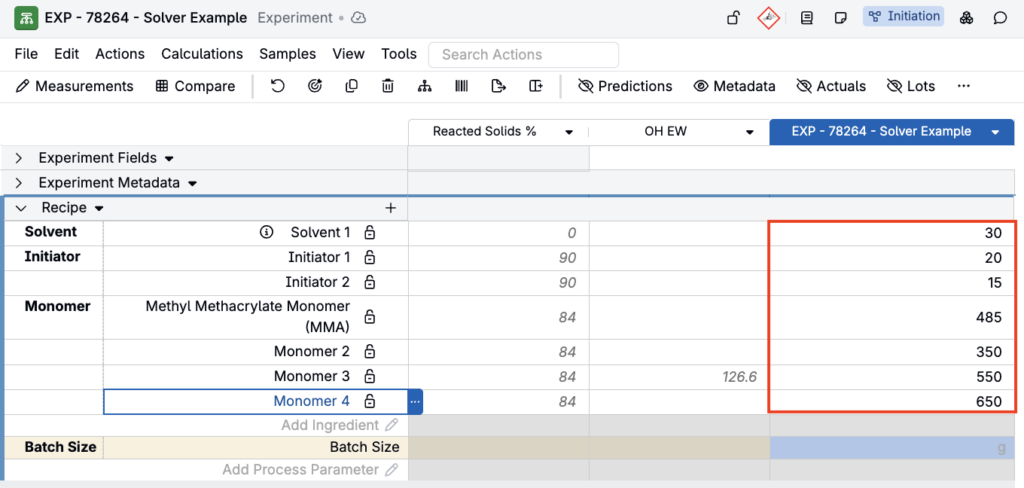Open the Recipe dropdown arrow
1024x488 pixels.
click(x=99, y=209)
